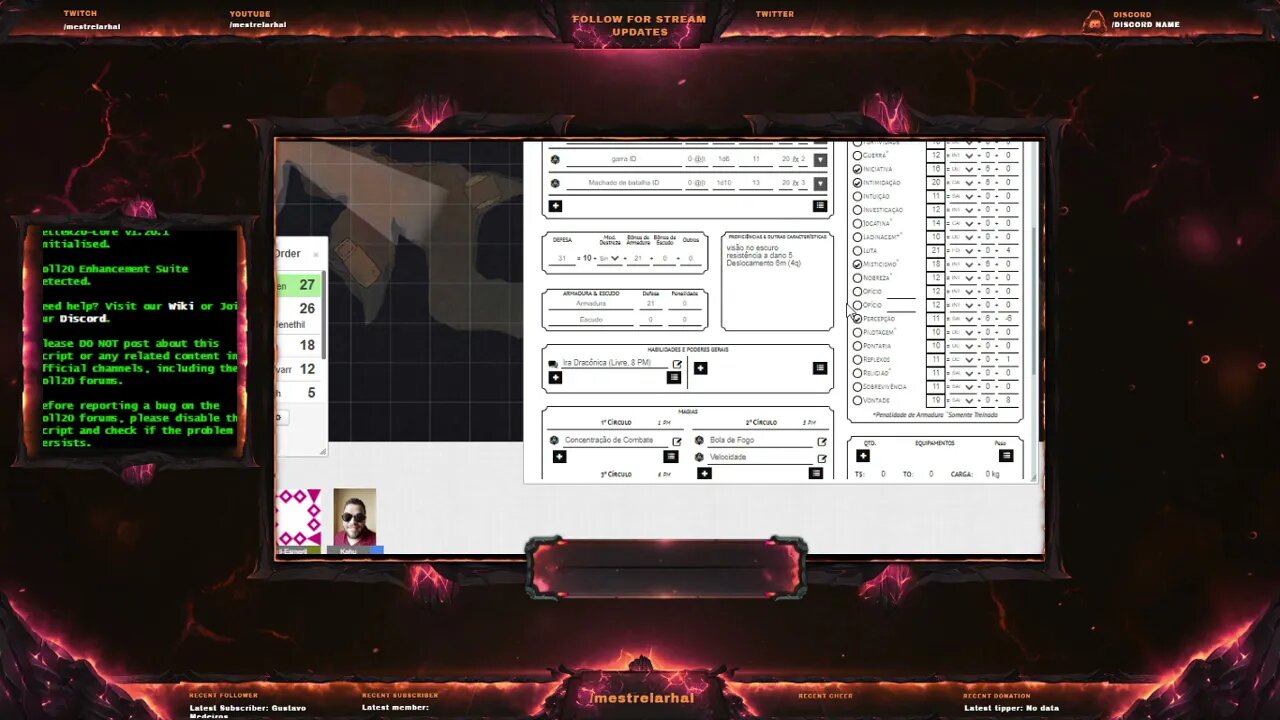Cast Velocidade spell icon
1280x720 pixels.
click(x=699, y=457)
